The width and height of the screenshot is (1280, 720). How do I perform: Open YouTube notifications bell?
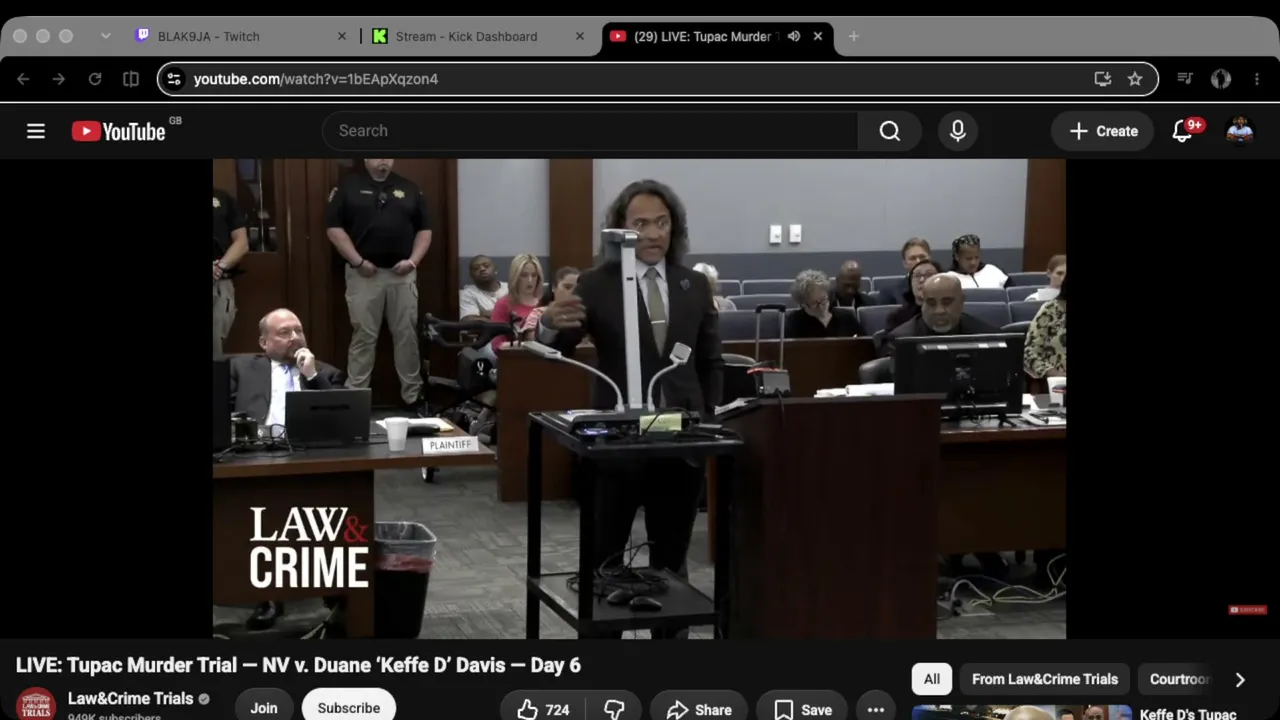coord(1185,131)
